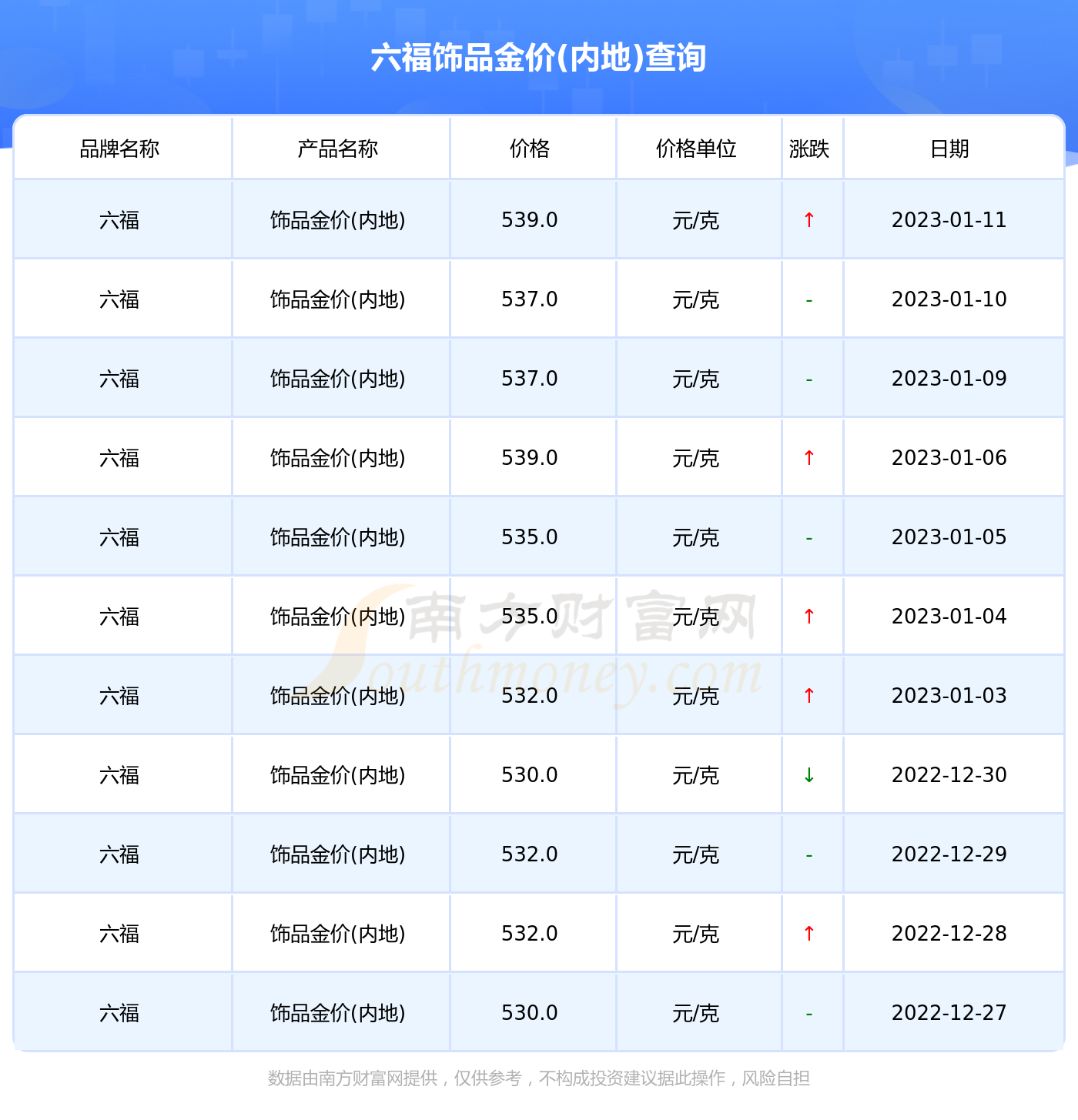Select the date cell 2023-01-11

point(949,220)
